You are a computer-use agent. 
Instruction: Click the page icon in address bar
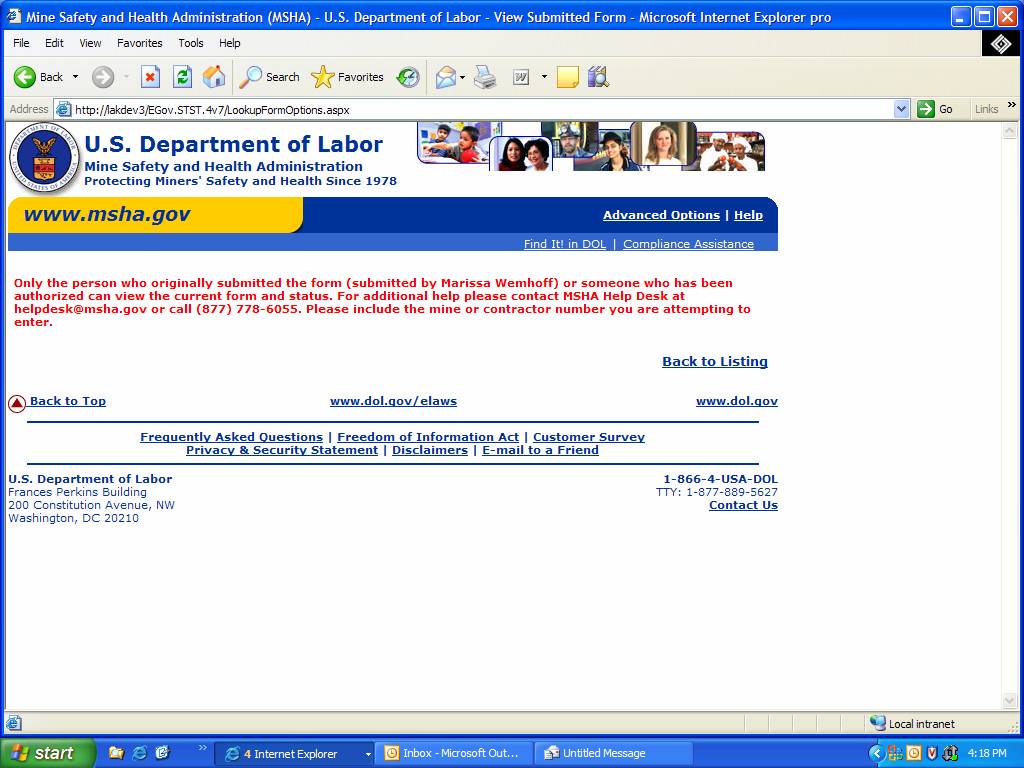tap(63, 109)
